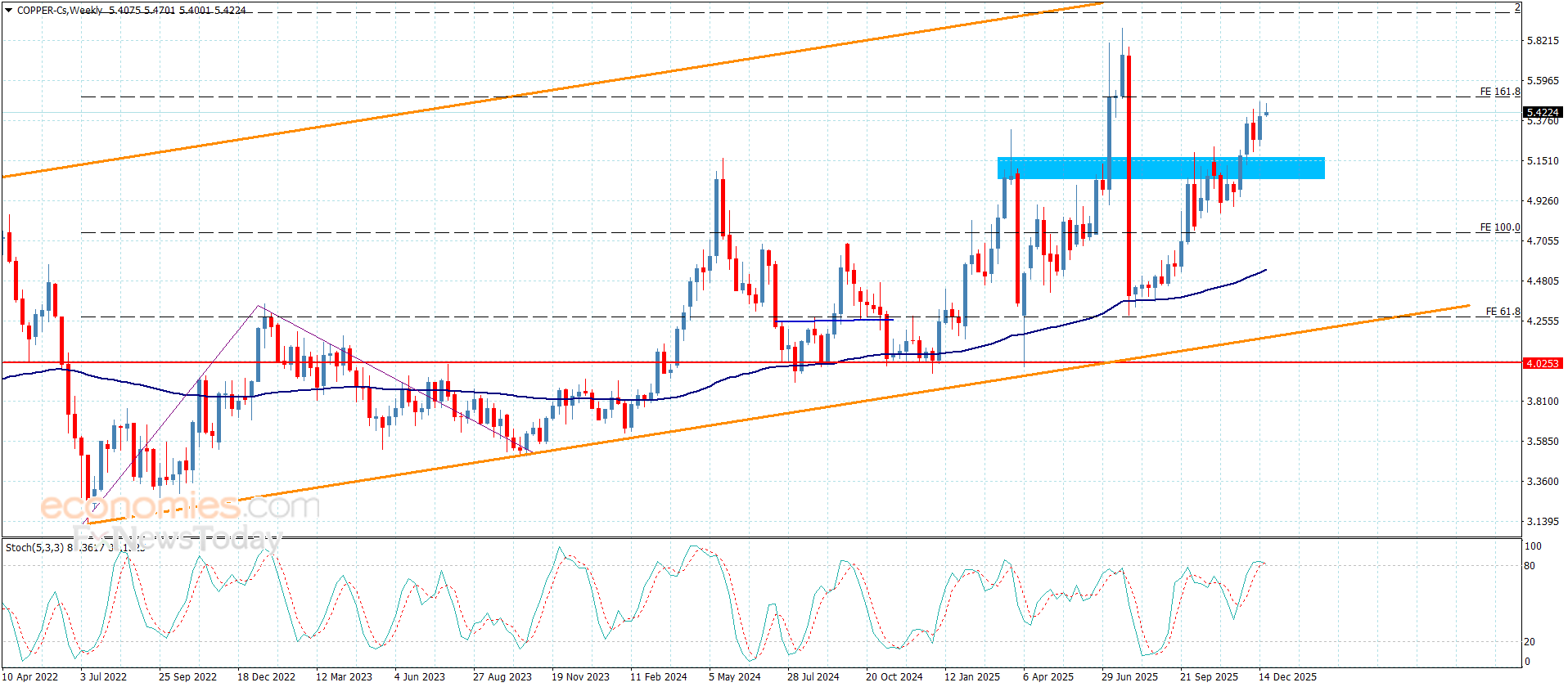Click the triangle arrow before COPPER-Cs title
This screenshot has width=1568, height=687.
(8, 11)
